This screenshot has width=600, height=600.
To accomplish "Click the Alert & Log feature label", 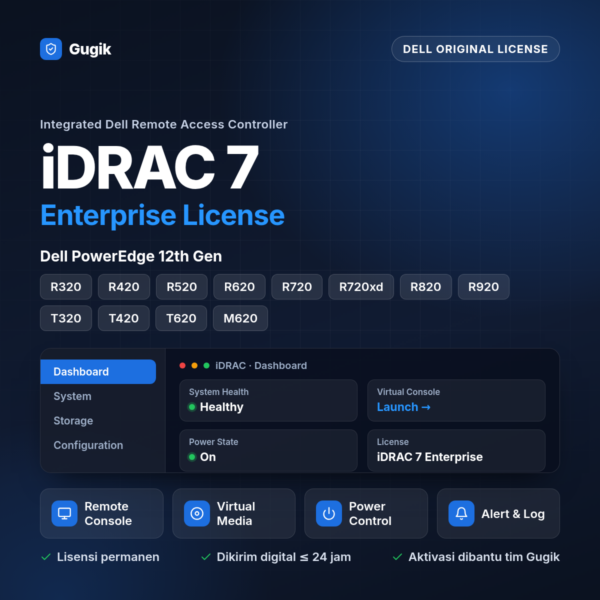I will (513, 514).
